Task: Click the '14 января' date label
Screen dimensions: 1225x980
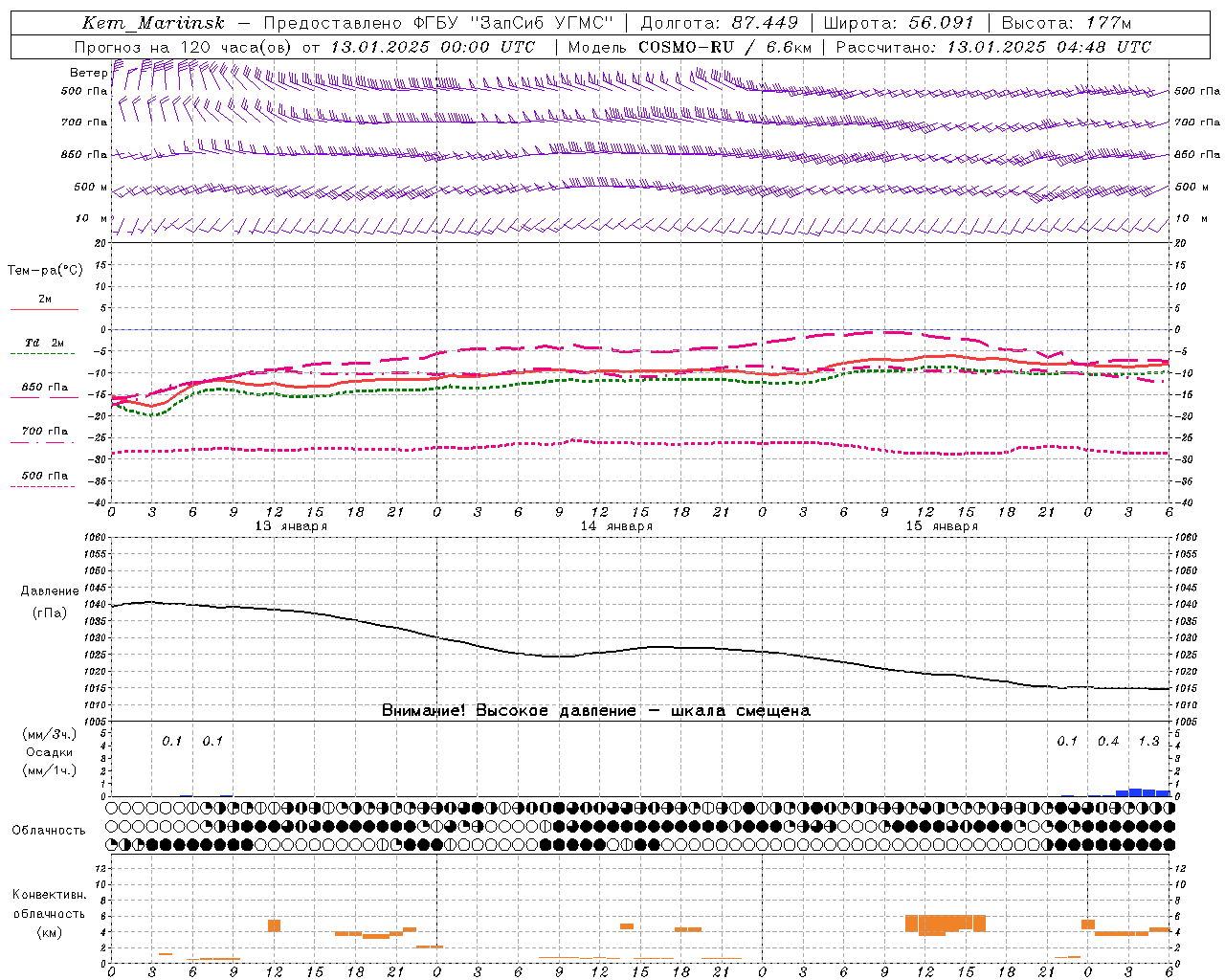Action: pos(616,526)
